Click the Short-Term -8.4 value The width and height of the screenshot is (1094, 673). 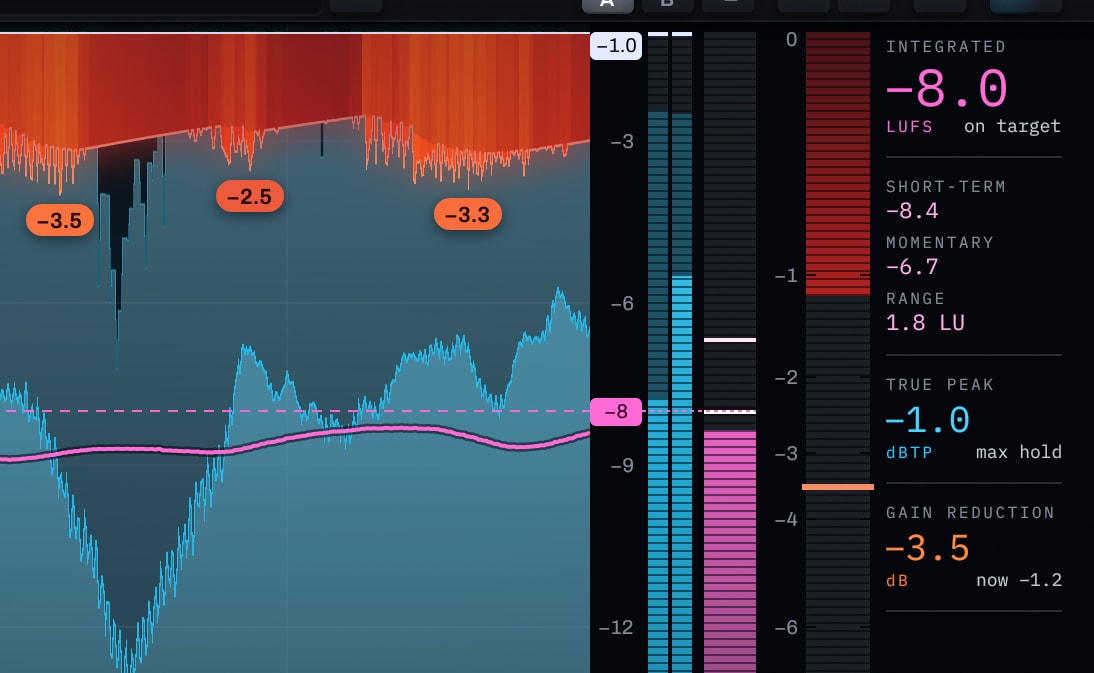click(x=913, y=211)
